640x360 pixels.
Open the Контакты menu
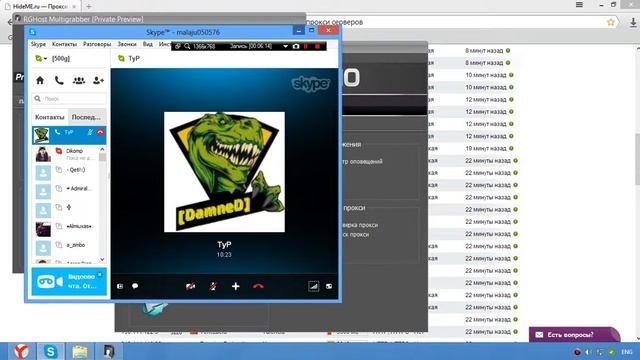(x=64, y=44)
